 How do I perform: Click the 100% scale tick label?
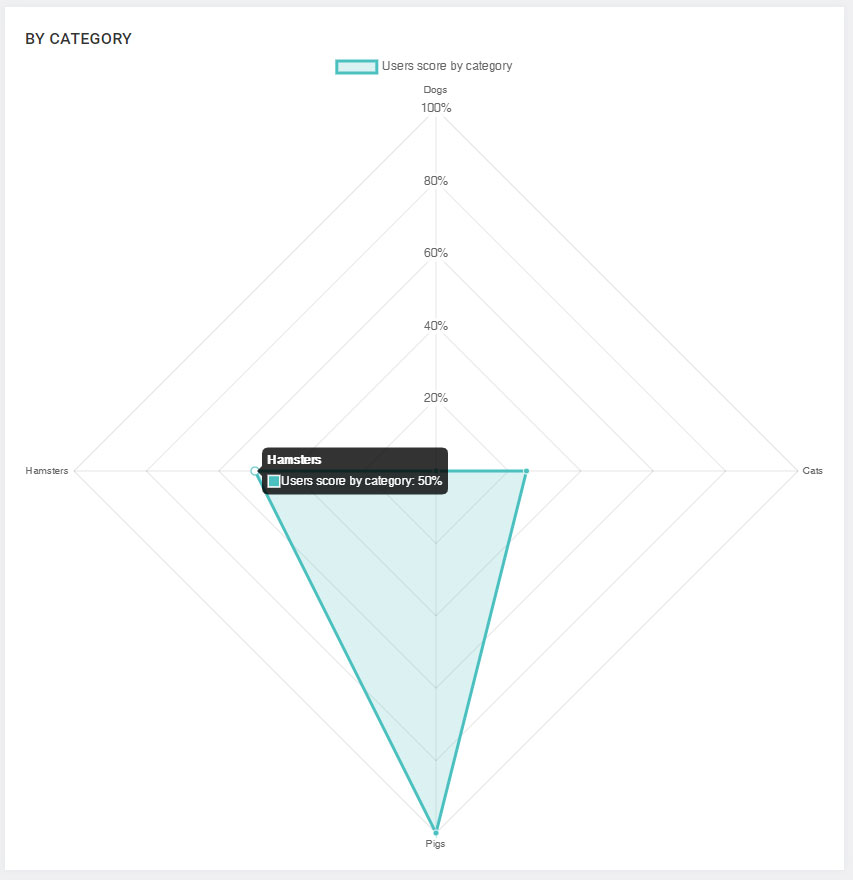(x=436, y=108)
